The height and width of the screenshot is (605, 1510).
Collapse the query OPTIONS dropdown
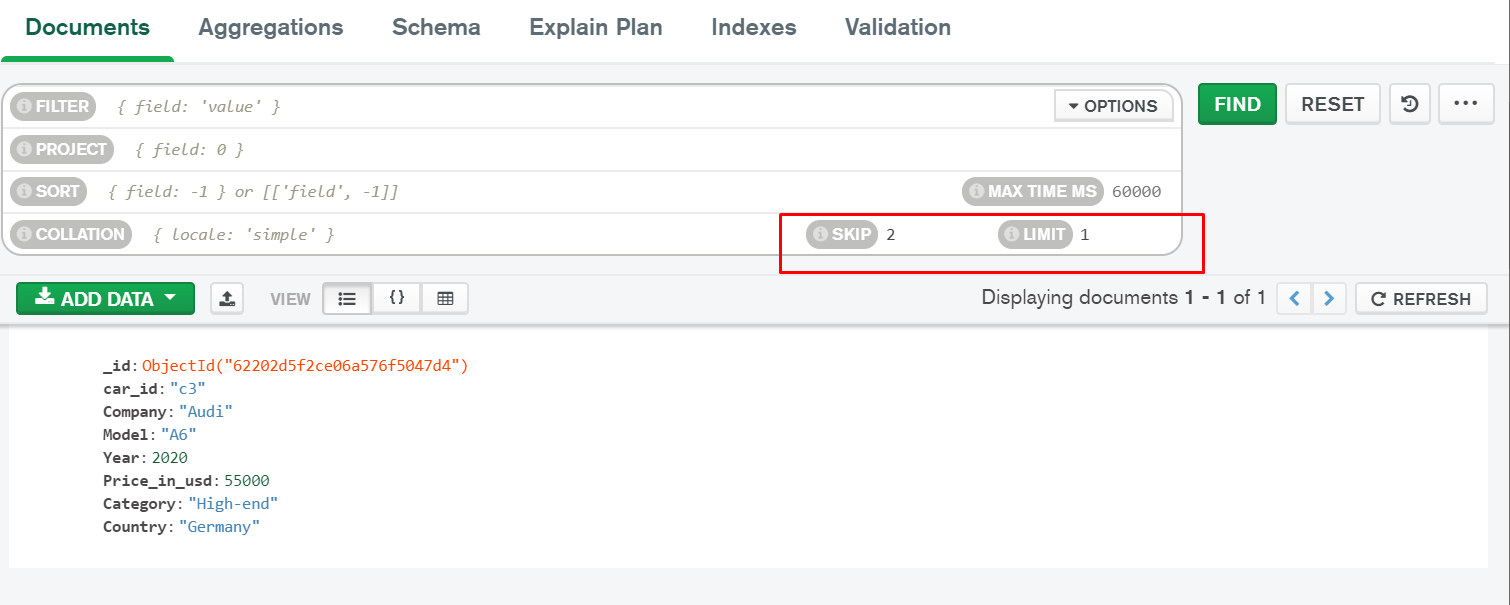[x=1113, y=106]
